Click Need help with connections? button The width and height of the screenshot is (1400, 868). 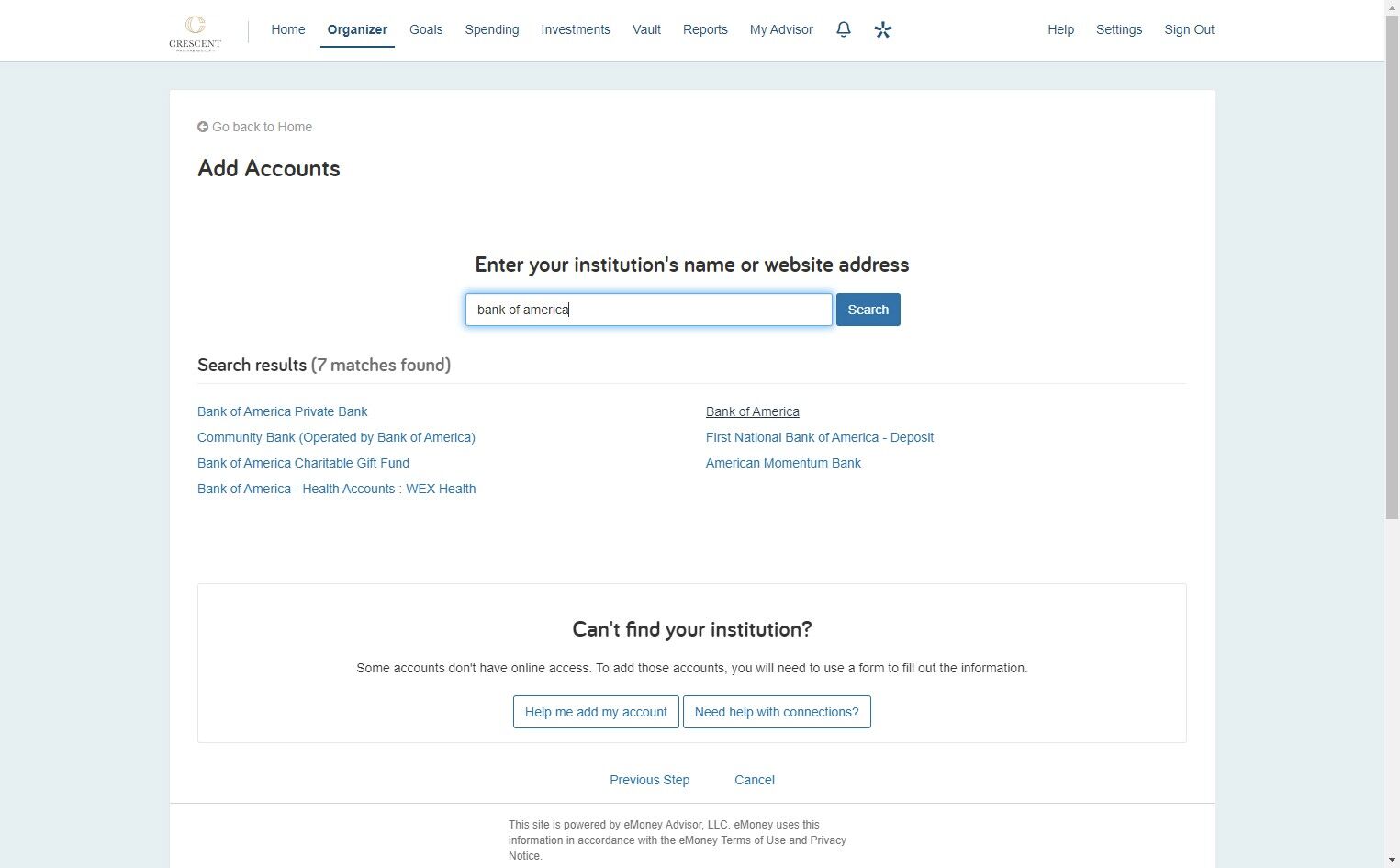point(777,712)
